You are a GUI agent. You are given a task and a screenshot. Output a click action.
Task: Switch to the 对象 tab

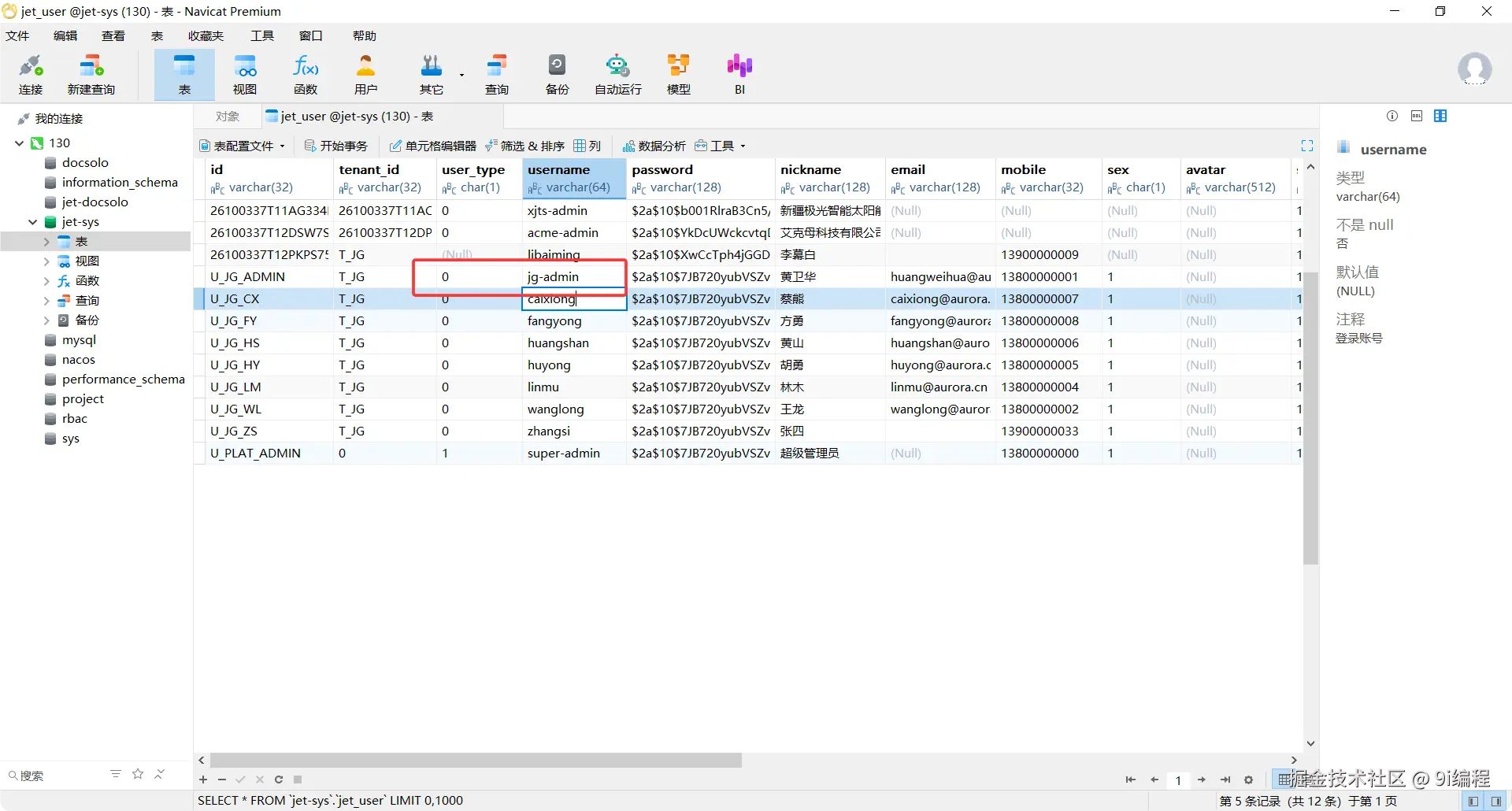coord(228,117)
